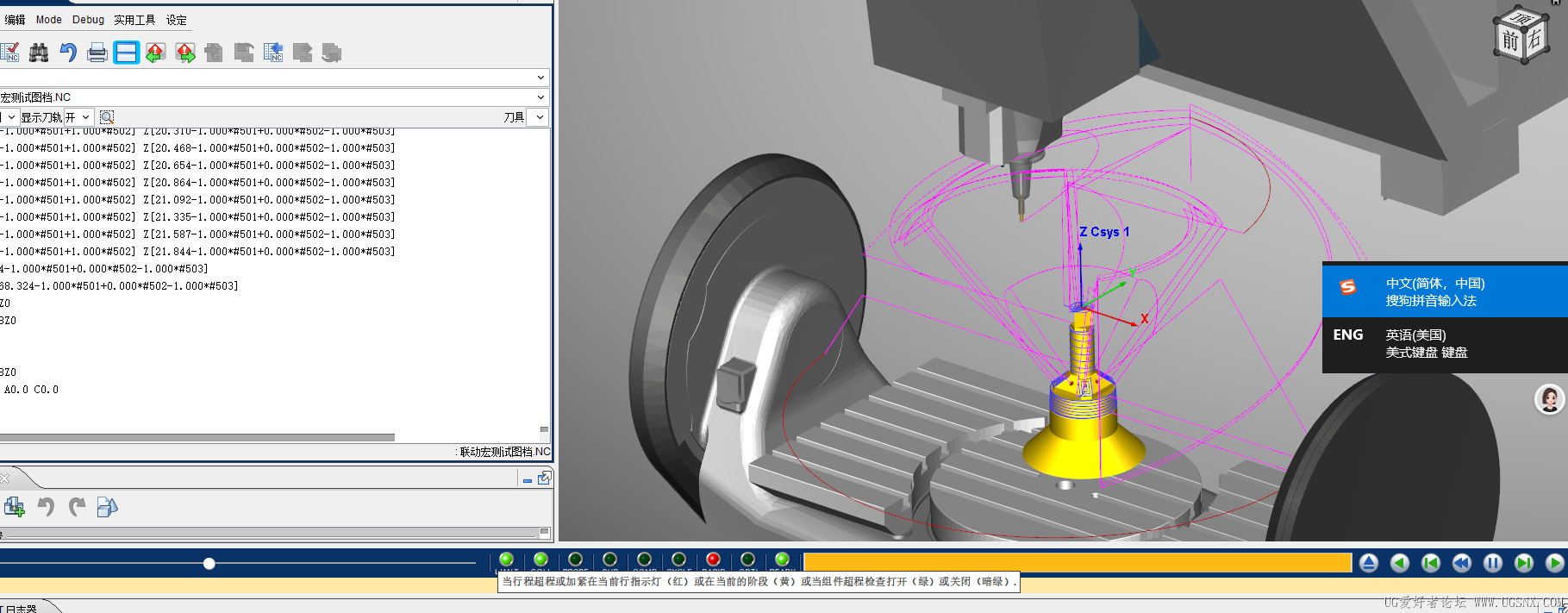Toggle the green READY indicator light

[783, 560]
